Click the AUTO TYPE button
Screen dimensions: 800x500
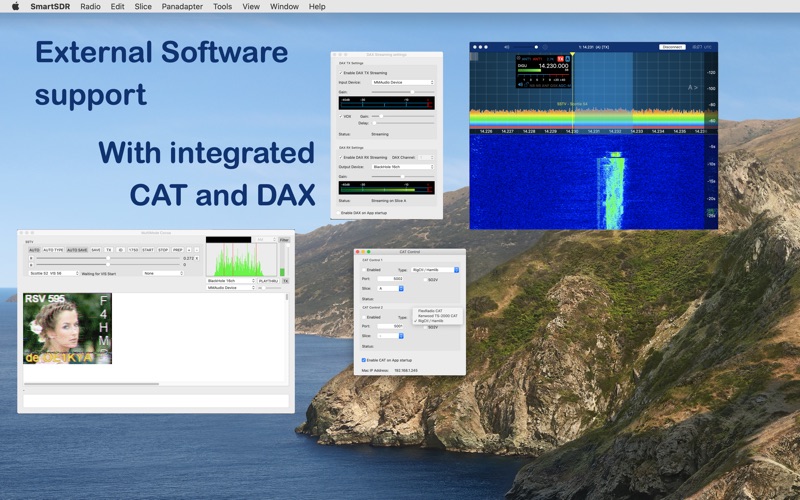[x=53, y=250]
